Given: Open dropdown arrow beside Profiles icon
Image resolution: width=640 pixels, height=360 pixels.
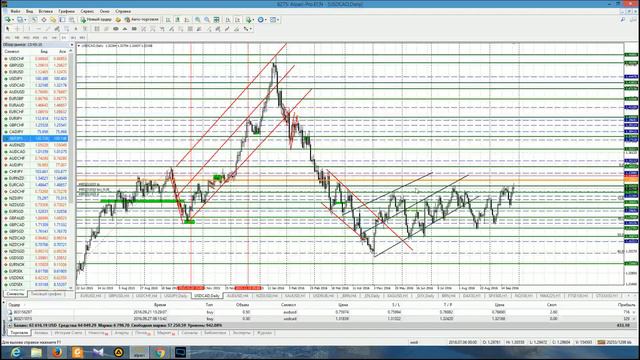Looking at the screenshot, I should (x=25, y=20).
